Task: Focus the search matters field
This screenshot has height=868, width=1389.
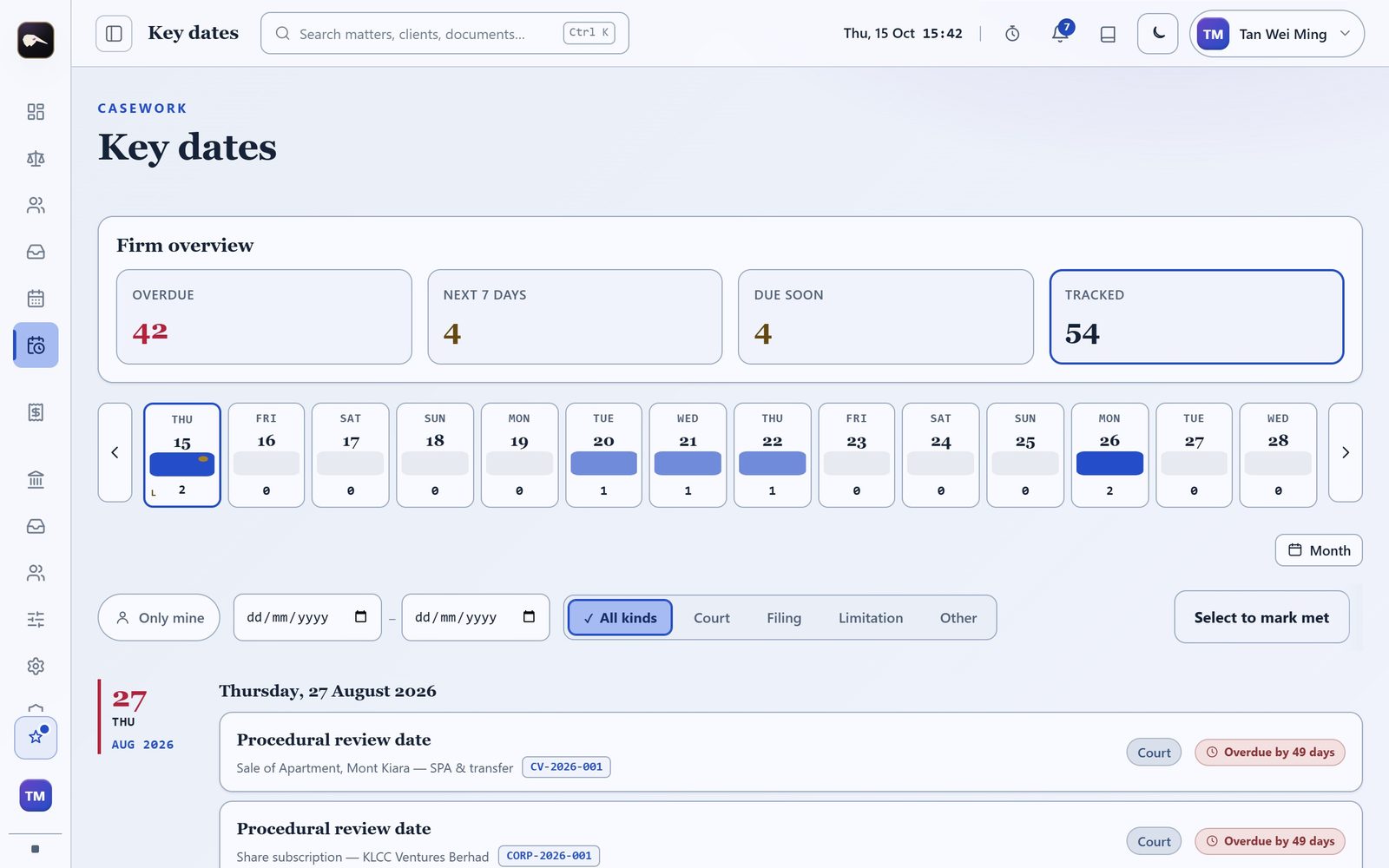Action: (444, 34)
